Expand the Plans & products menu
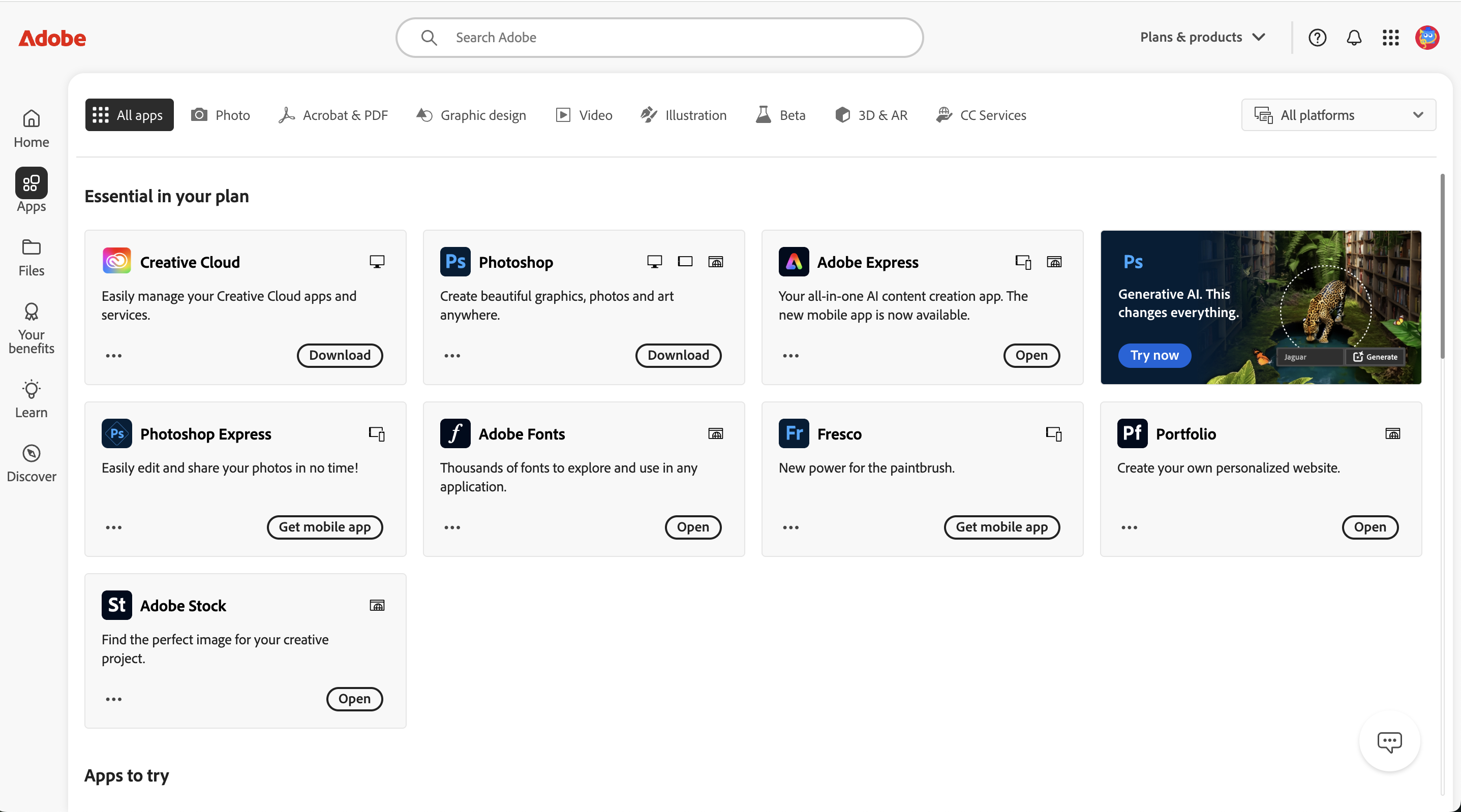 (x=1202, y=38)
